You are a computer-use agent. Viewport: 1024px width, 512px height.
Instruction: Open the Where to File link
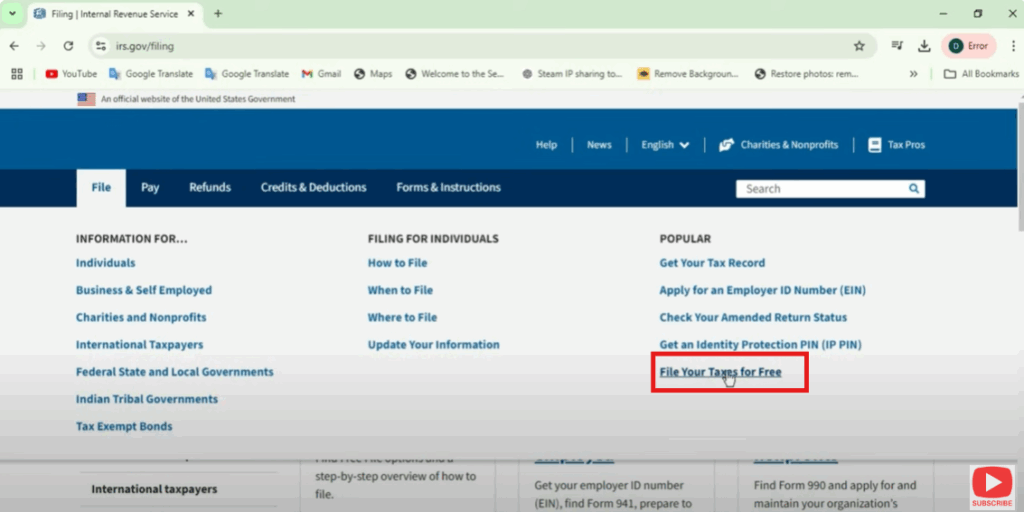point(402,318)
